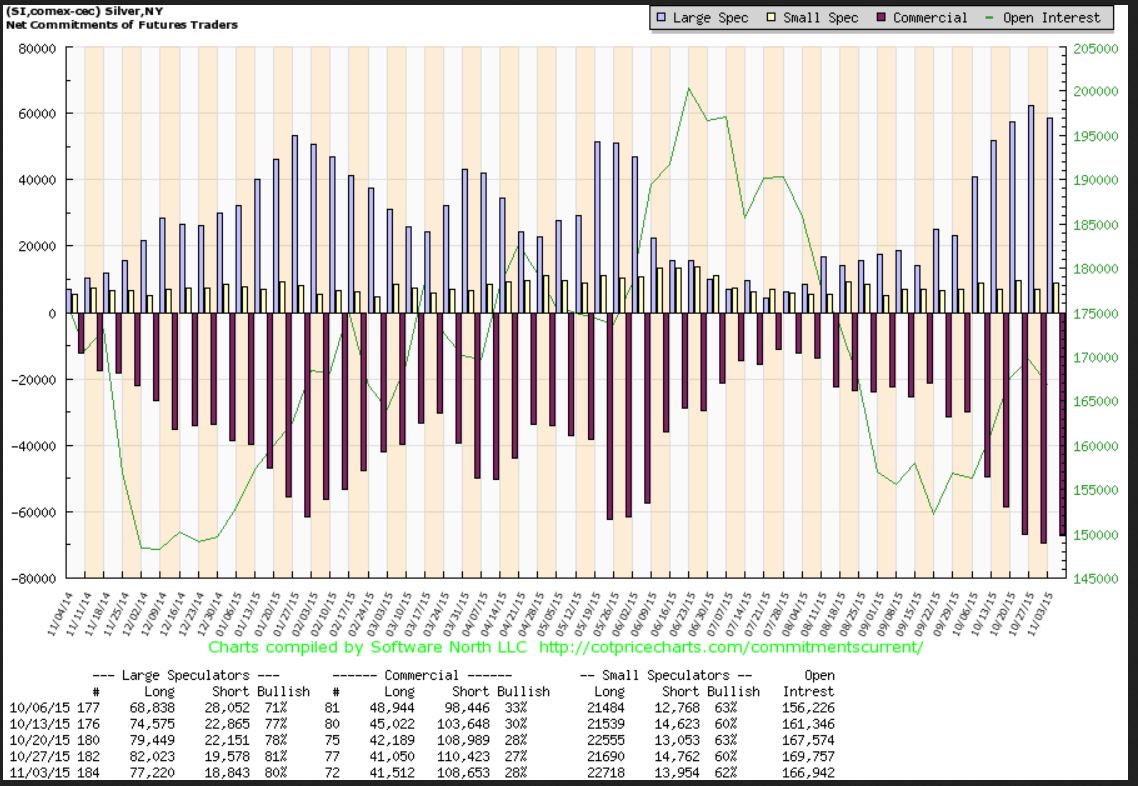Image resolution: width=1138 pixels, height=786 pixels.
Task: Select the Open Interest legend label
Action: point(1051,18)
